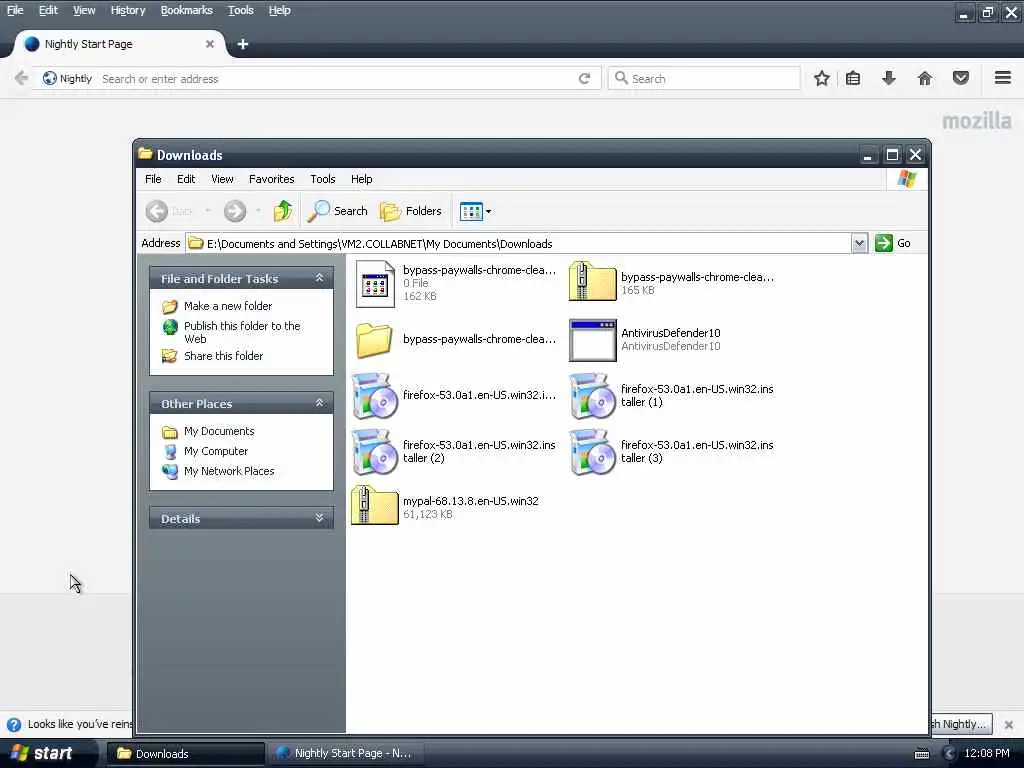
Task: Click the Nightly Search box
Action: coord(704,78)
